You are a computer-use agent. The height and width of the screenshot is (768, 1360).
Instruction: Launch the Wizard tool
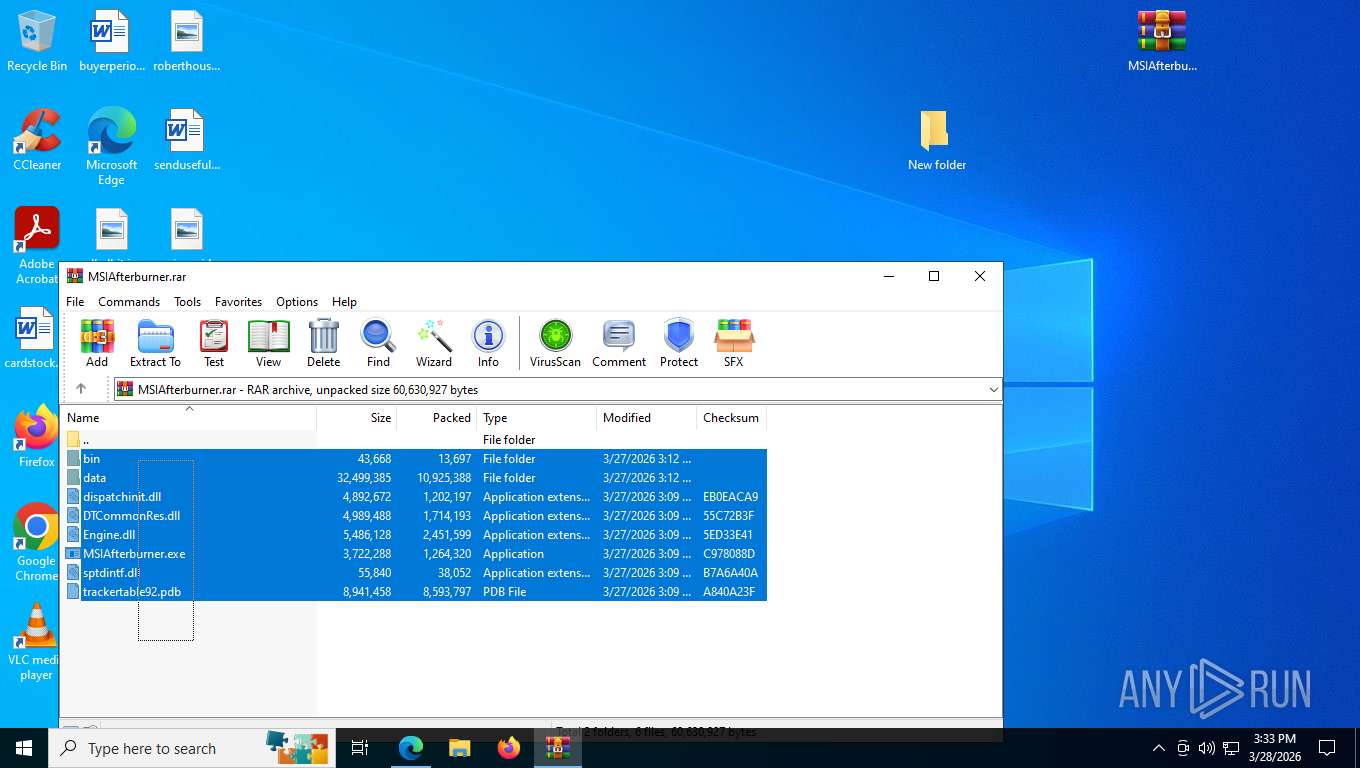(434, 344)
